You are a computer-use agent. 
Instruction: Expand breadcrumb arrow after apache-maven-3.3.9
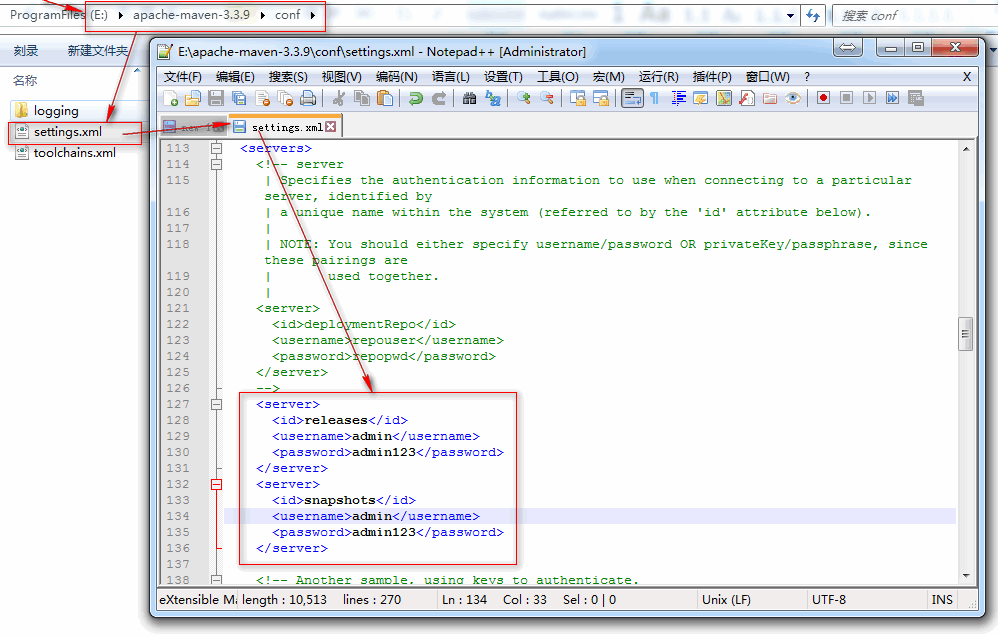(x=262, y=15)
